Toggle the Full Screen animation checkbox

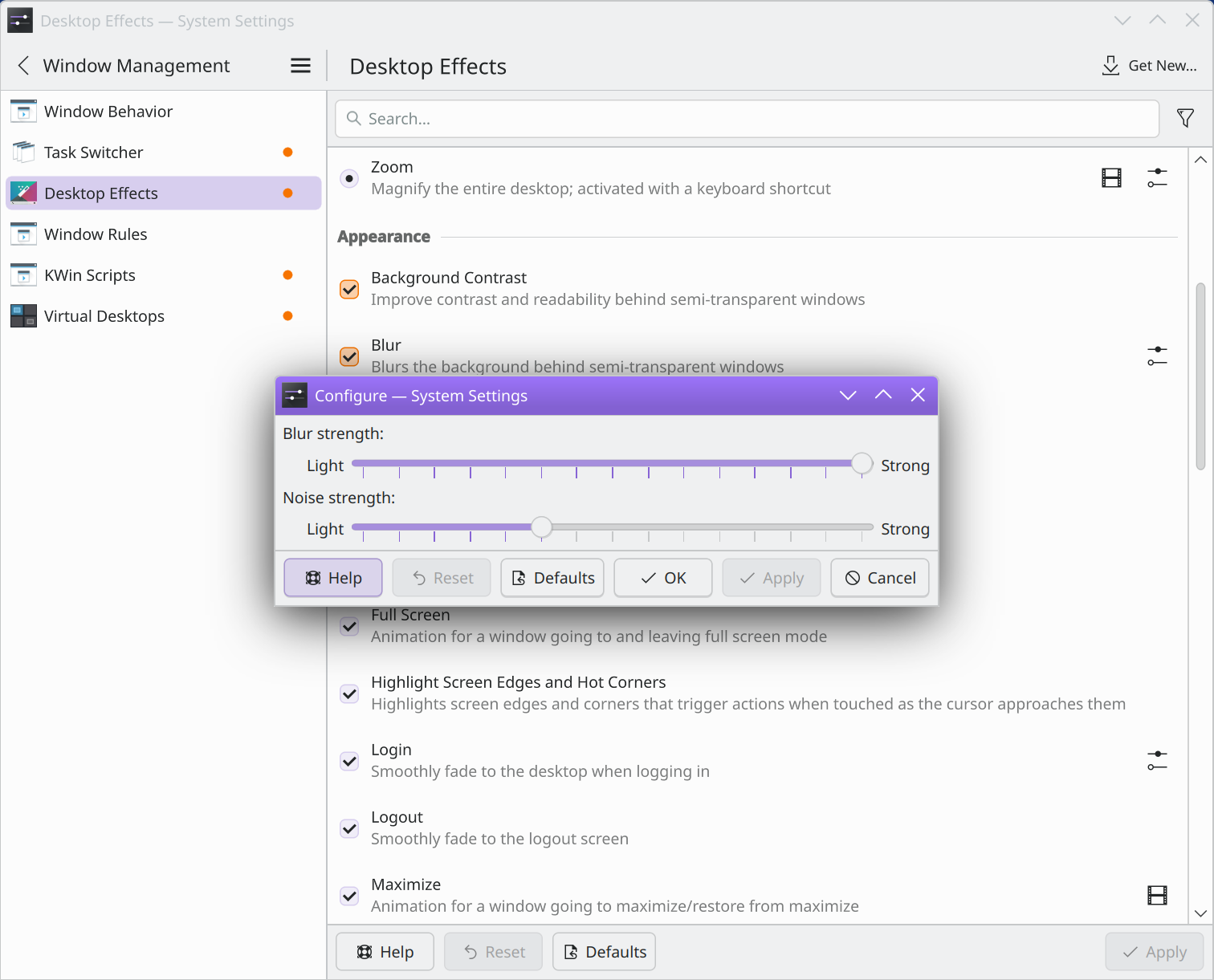(349, 626)
